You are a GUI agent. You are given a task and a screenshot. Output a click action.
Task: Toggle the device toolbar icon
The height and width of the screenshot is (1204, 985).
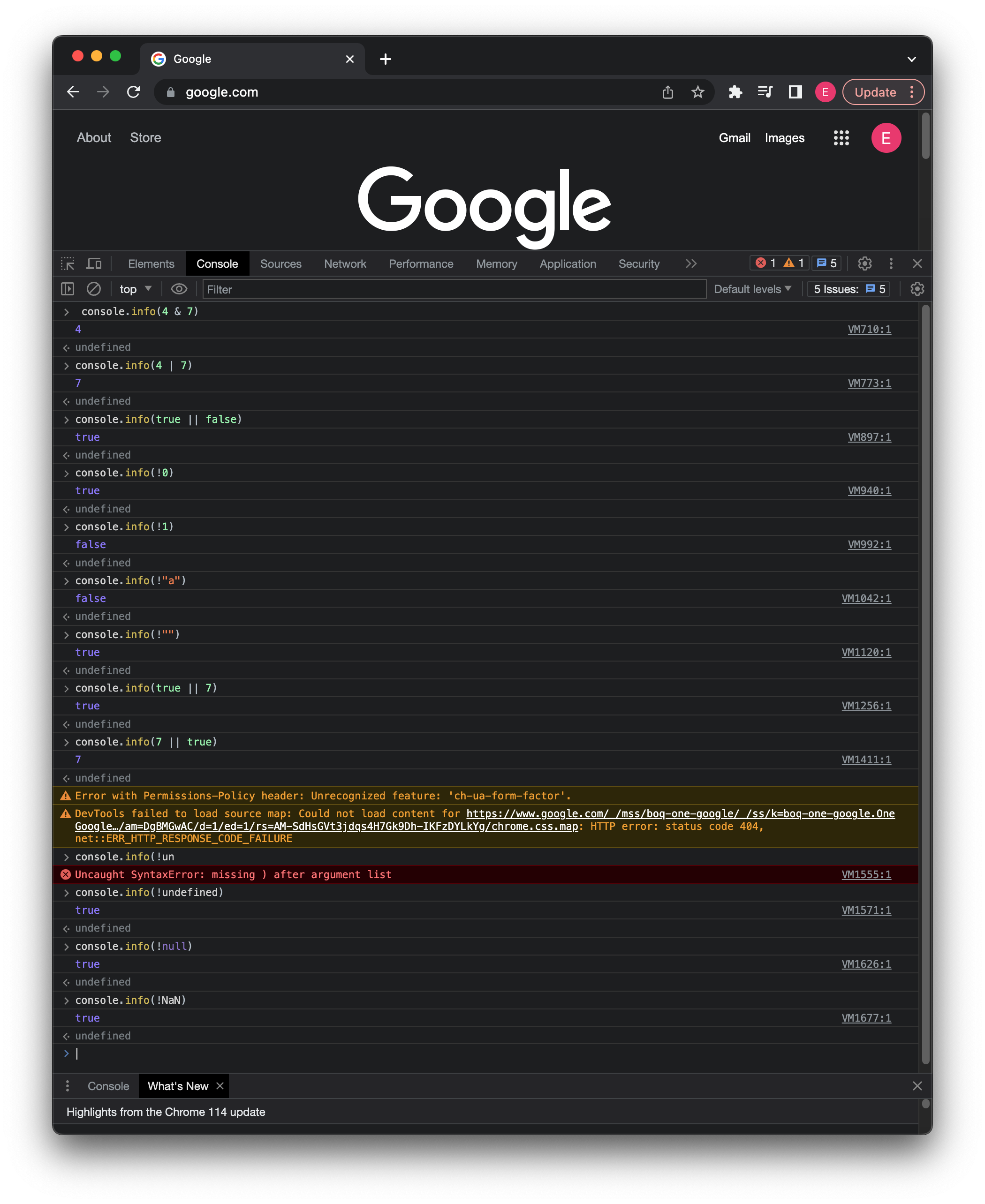point(94,263)
